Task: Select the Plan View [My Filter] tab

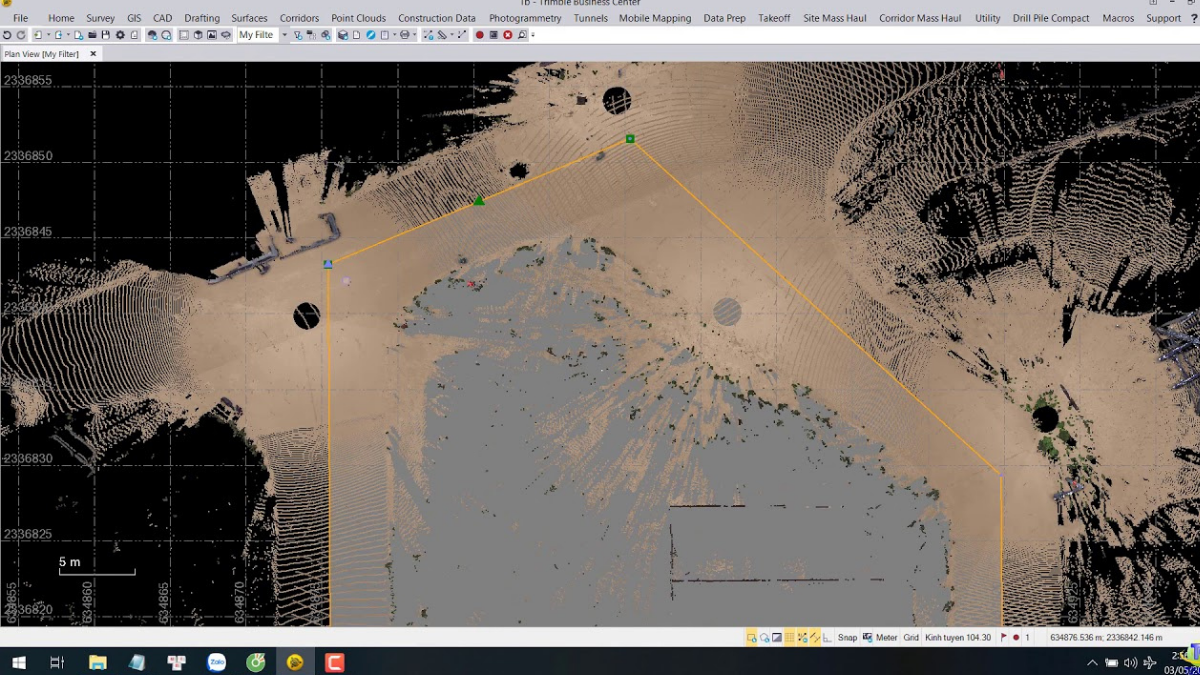Action: [42, 54]
